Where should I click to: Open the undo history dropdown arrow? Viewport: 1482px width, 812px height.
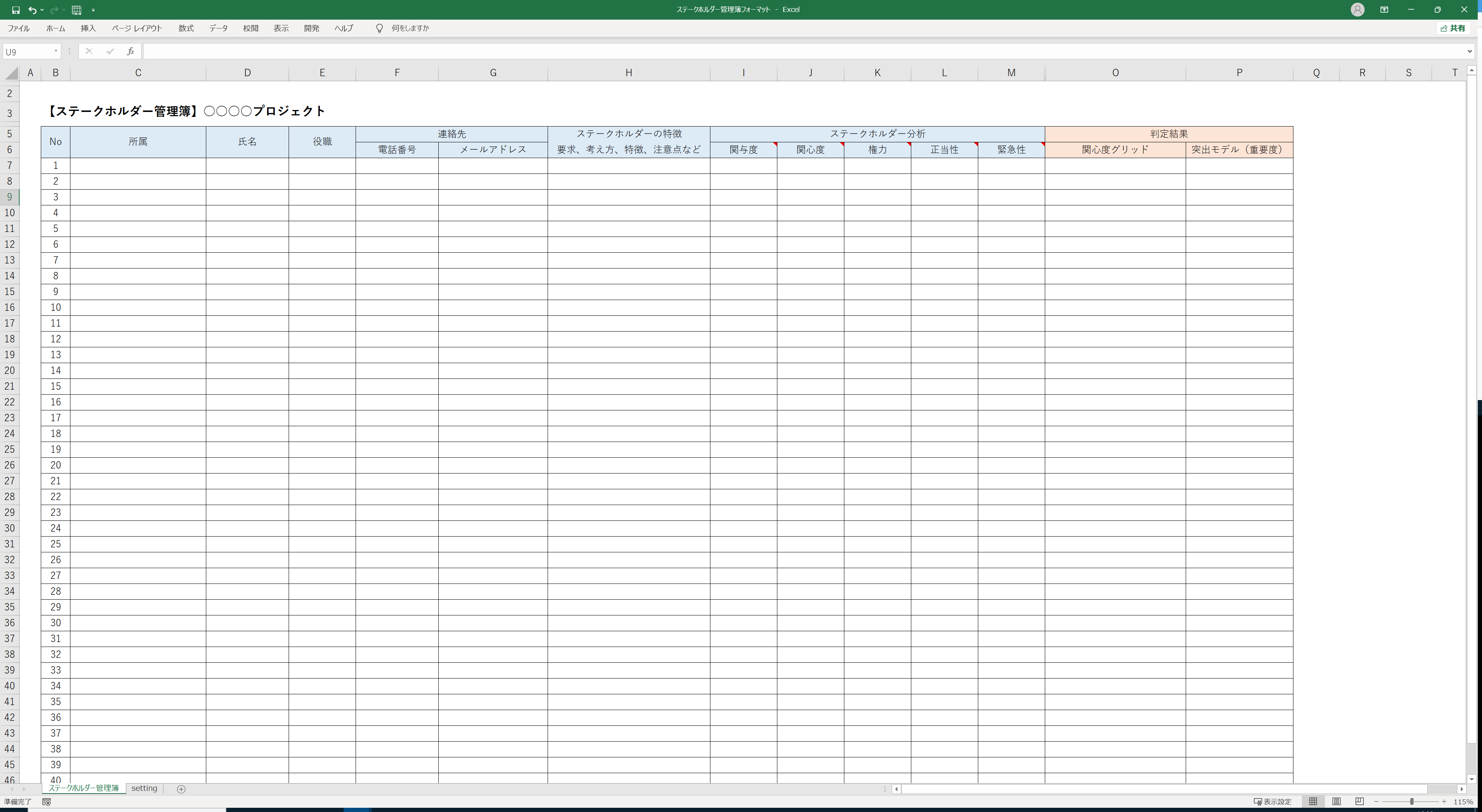42,10
